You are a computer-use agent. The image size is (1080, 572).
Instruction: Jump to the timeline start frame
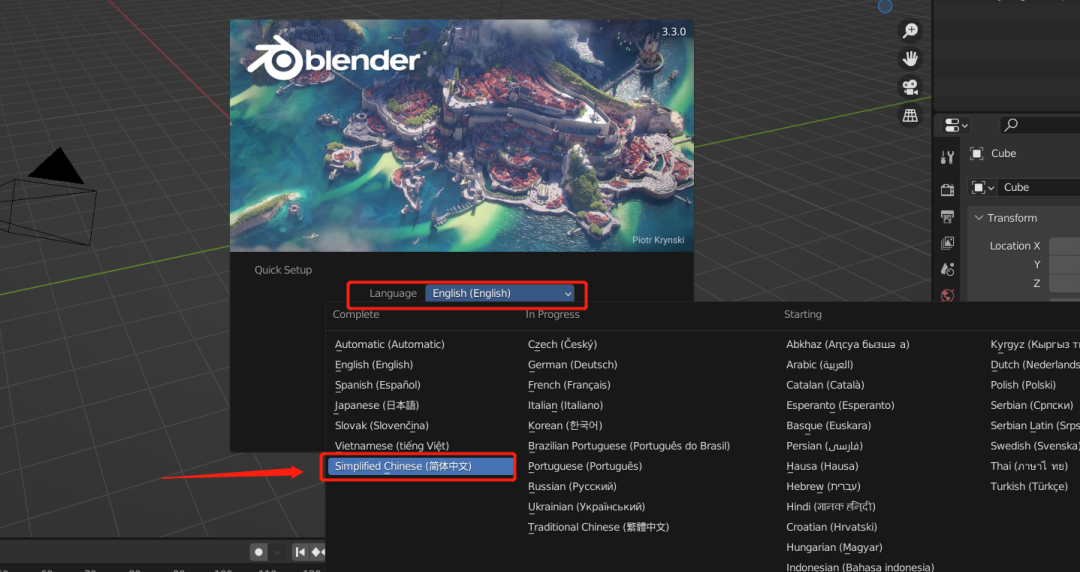[300, 552]
